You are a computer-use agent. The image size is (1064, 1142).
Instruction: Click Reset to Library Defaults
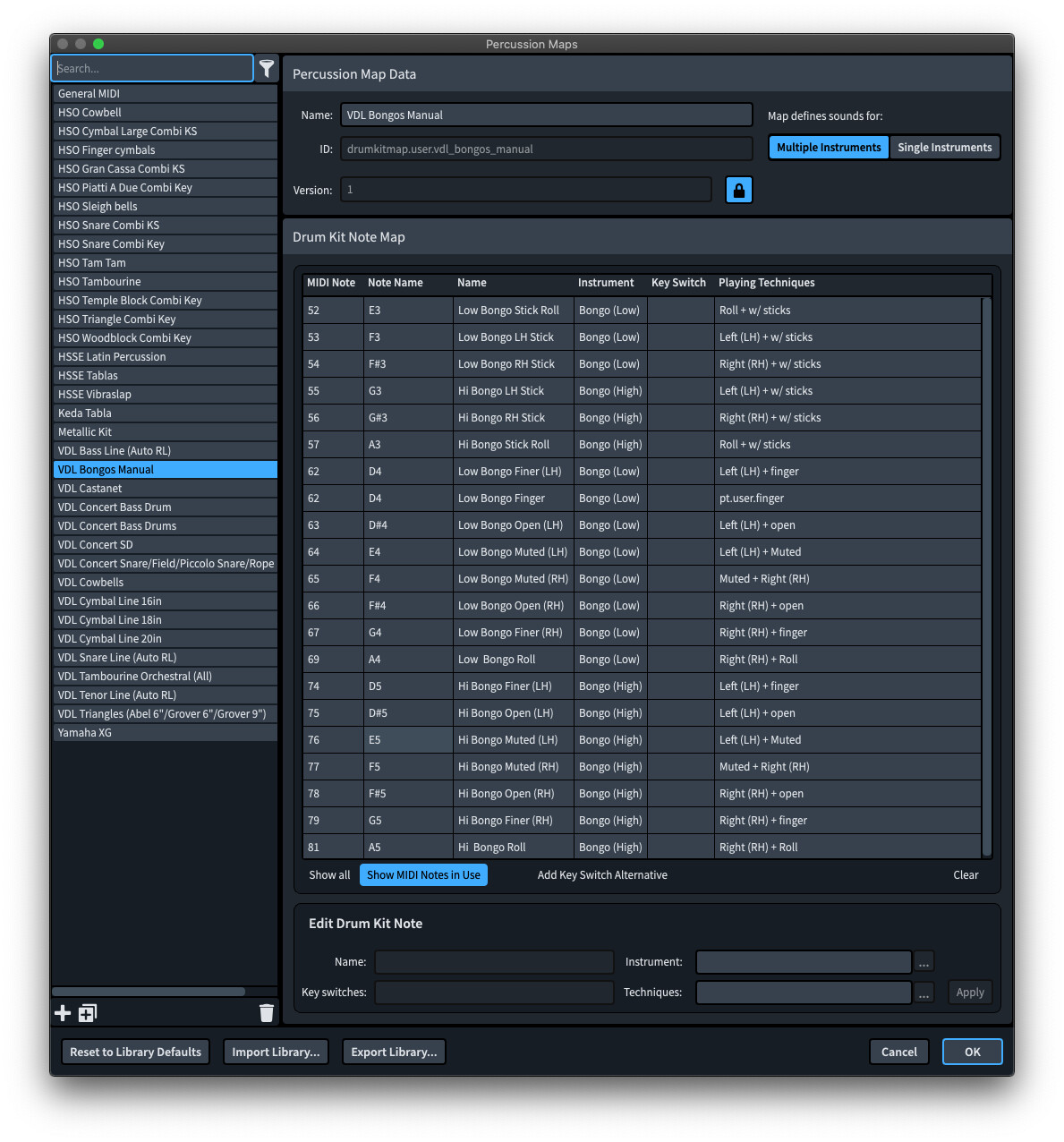135,1052
